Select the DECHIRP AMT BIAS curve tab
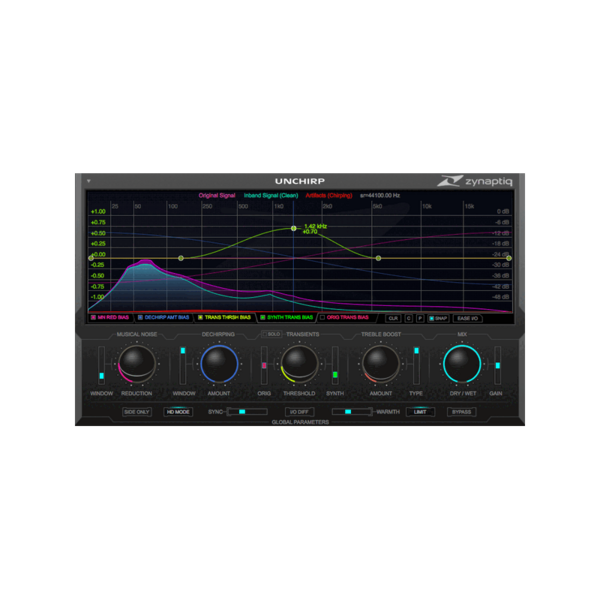Image resolution: width=600 pixels, height=600 pixels. click(163, 318)
